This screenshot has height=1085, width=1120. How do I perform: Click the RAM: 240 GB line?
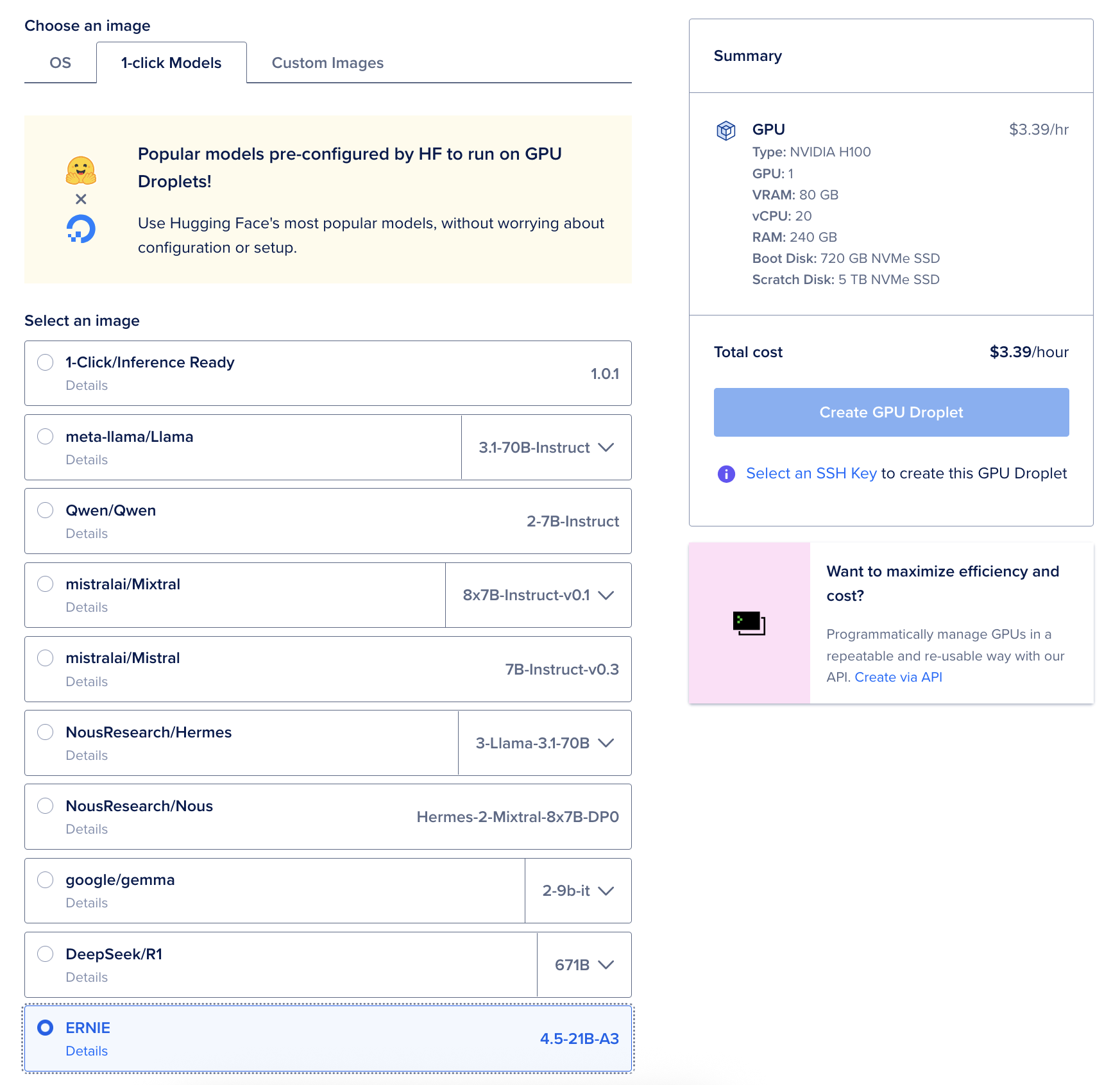click(794, 237)
